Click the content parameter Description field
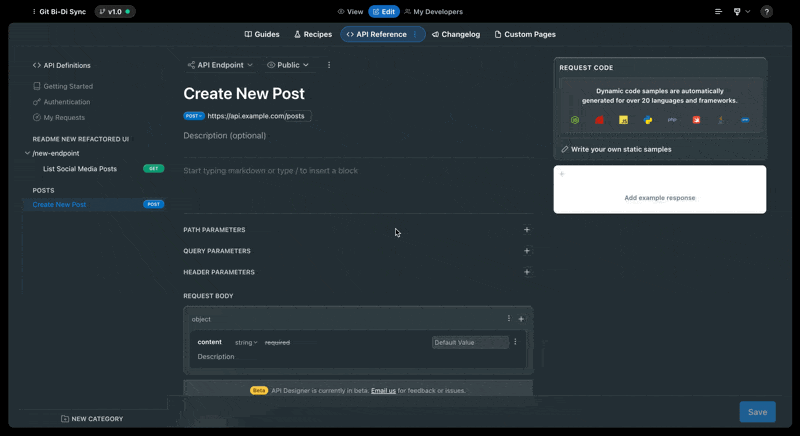This screenshot has width=800, height=436. (216, 356)
